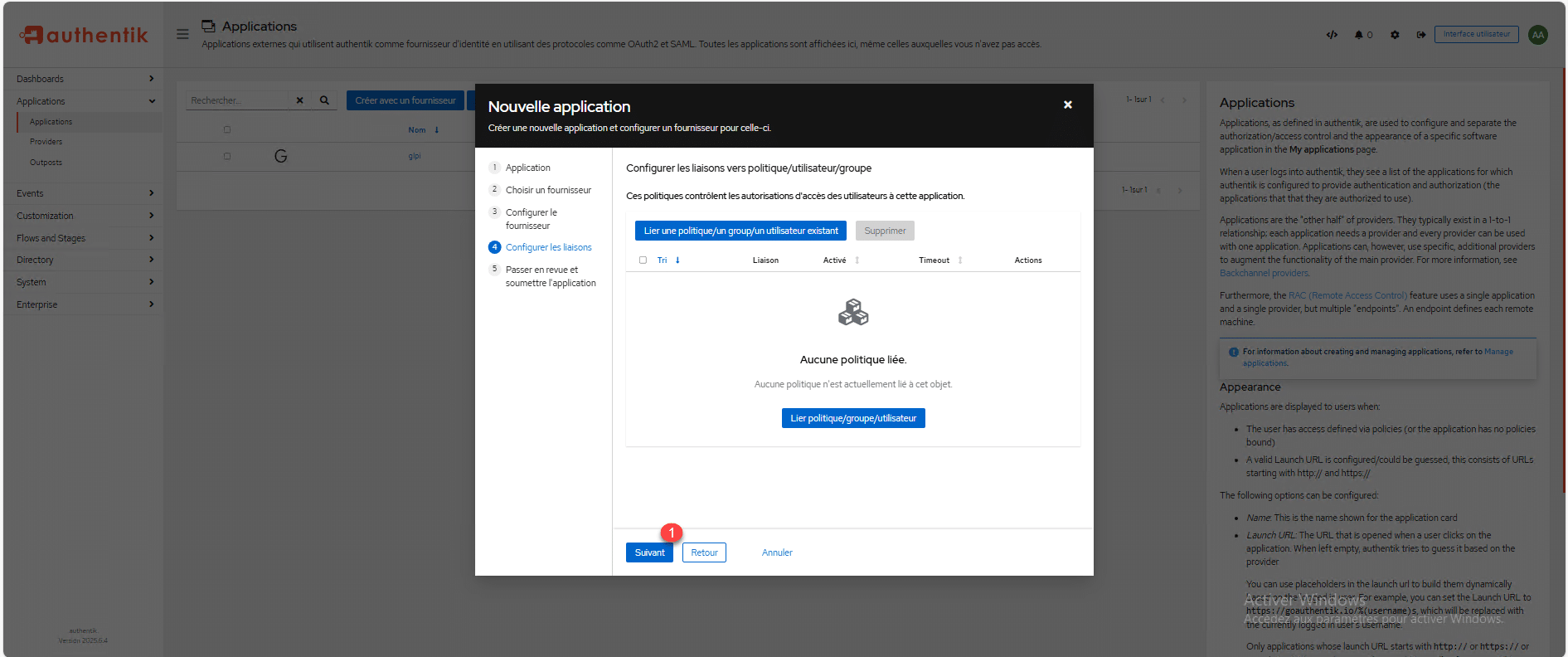Clear the search with the X icon
The height and width of the screenshot is (657, 1568).
point(299,100)
